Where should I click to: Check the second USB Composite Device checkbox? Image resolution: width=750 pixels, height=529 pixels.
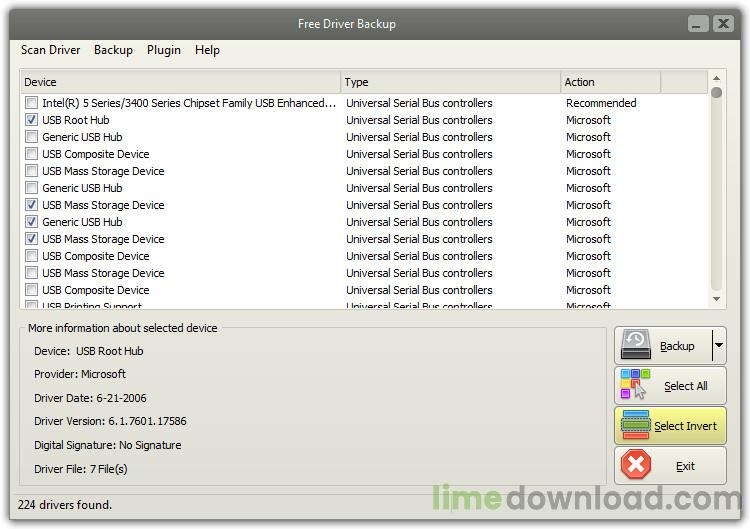coord(32,255)
